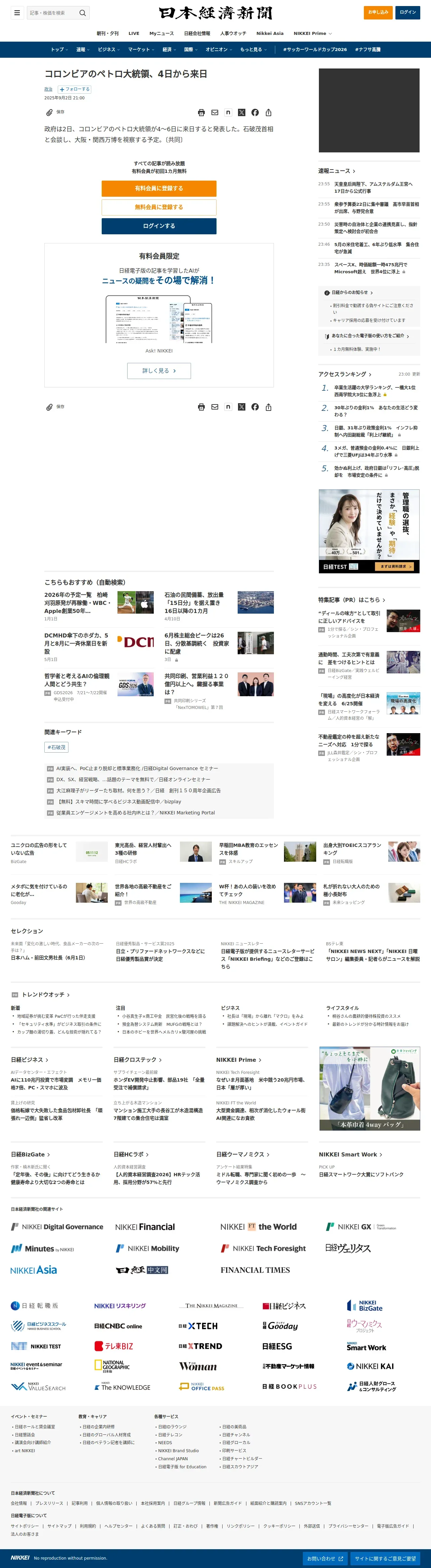Save the article with the top clip icon
Viewport: 431px width, 1568px height.
tap(49, 112)
